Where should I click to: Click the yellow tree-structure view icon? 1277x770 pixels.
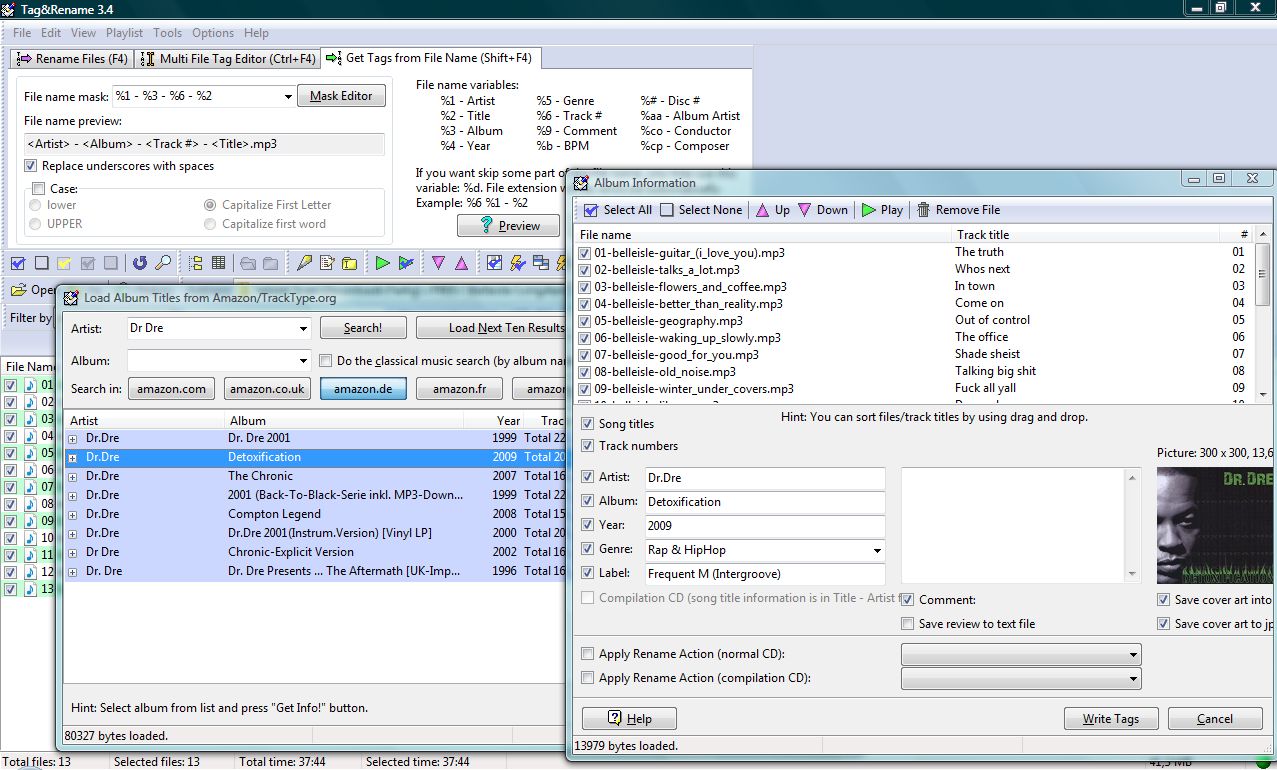tap(197, 264)
